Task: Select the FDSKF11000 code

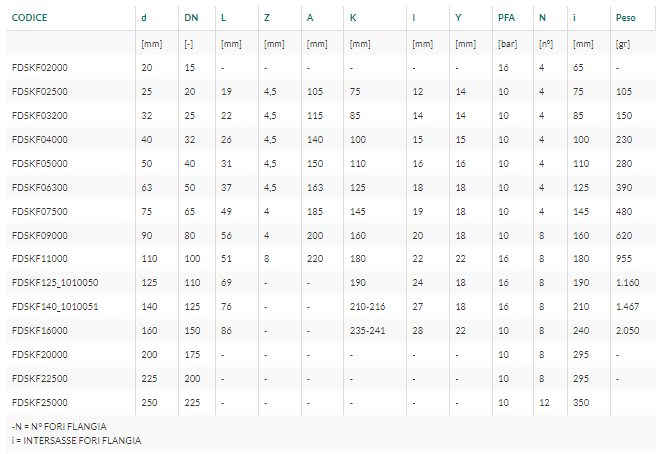Action: (40, 258)
